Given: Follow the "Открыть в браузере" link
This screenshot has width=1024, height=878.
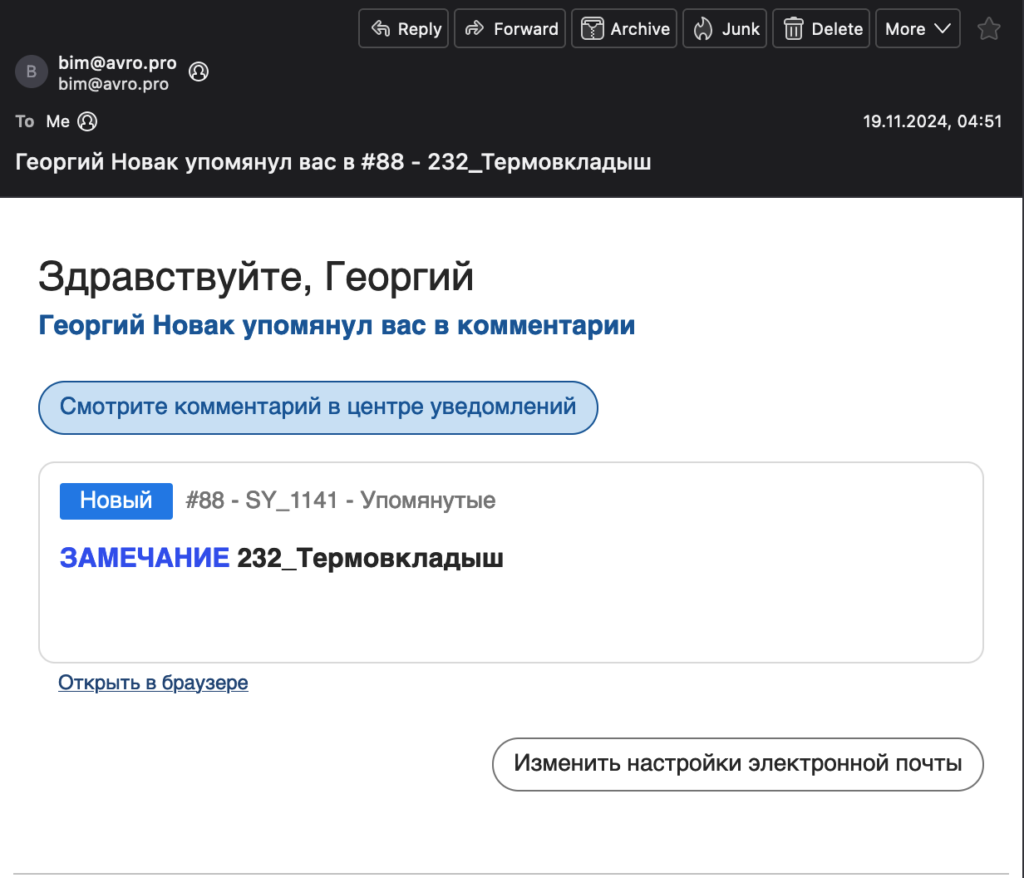Looking at the screenshot, I should click(153, 683).
